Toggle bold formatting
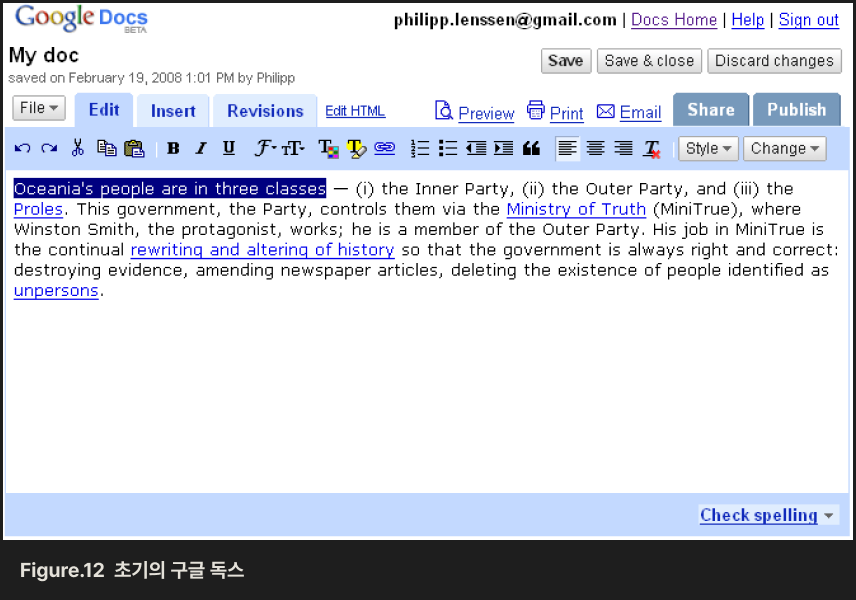The width and height of the screenshot is (856, 600). [173, 148]
